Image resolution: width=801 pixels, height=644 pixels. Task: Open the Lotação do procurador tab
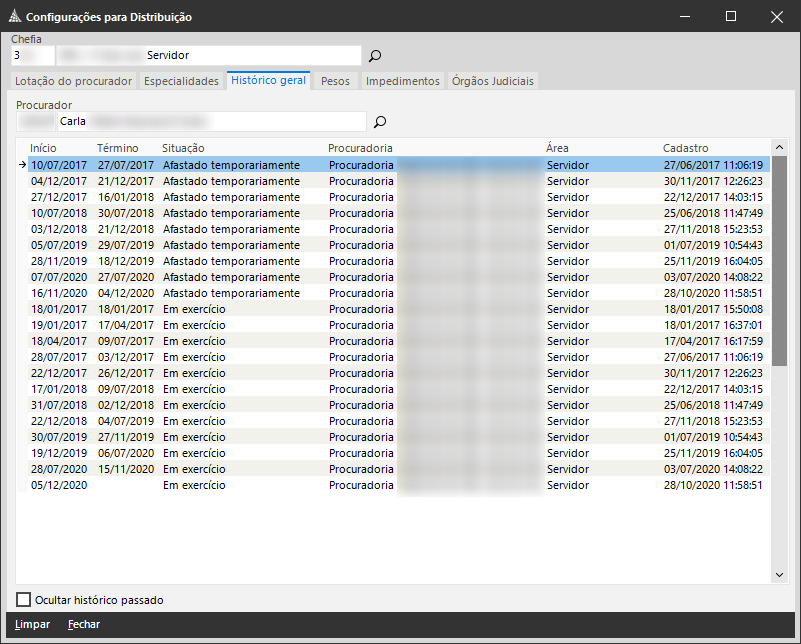point(75,81)
